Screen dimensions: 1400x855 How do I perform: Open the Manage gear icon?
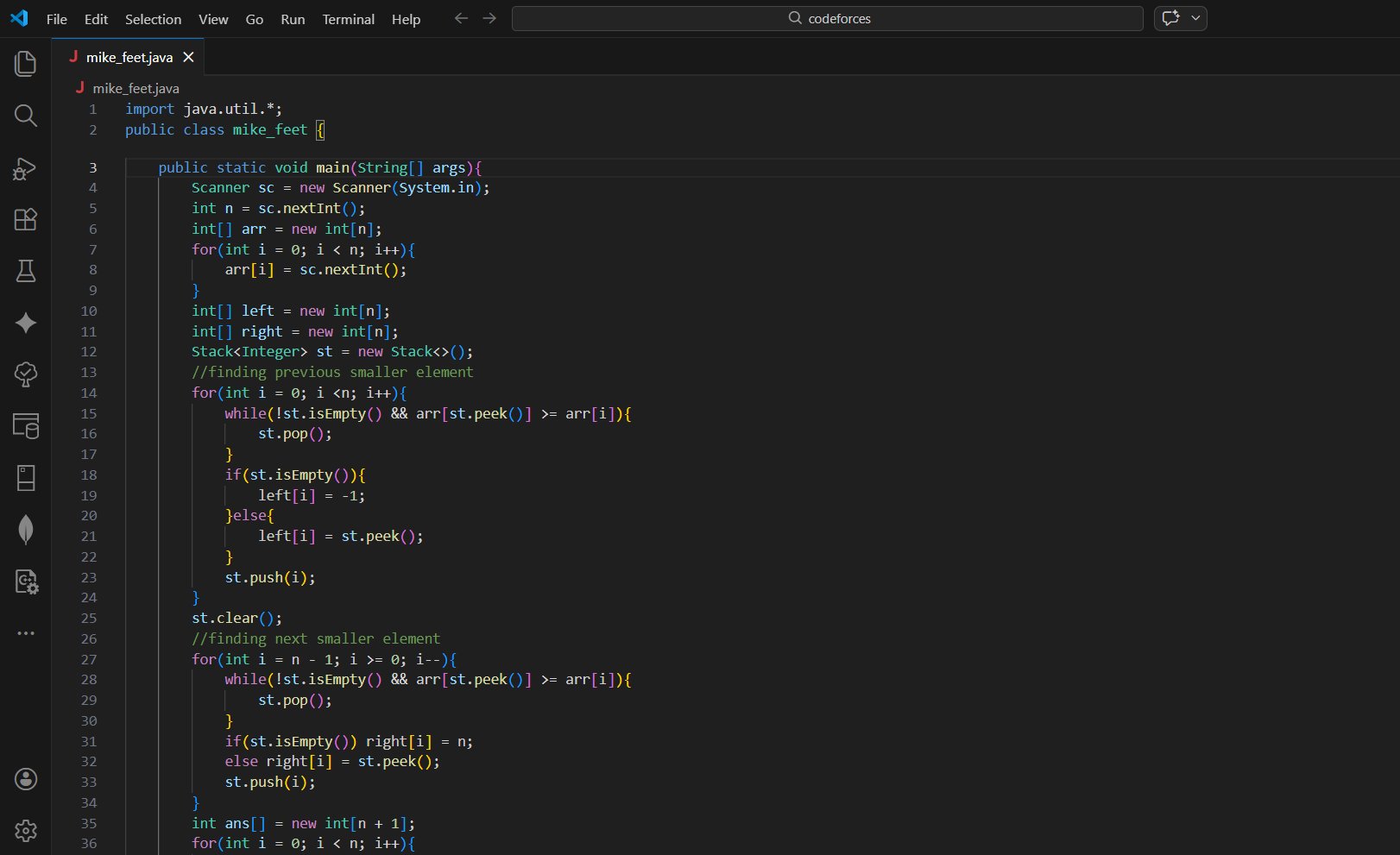point(26,831)
